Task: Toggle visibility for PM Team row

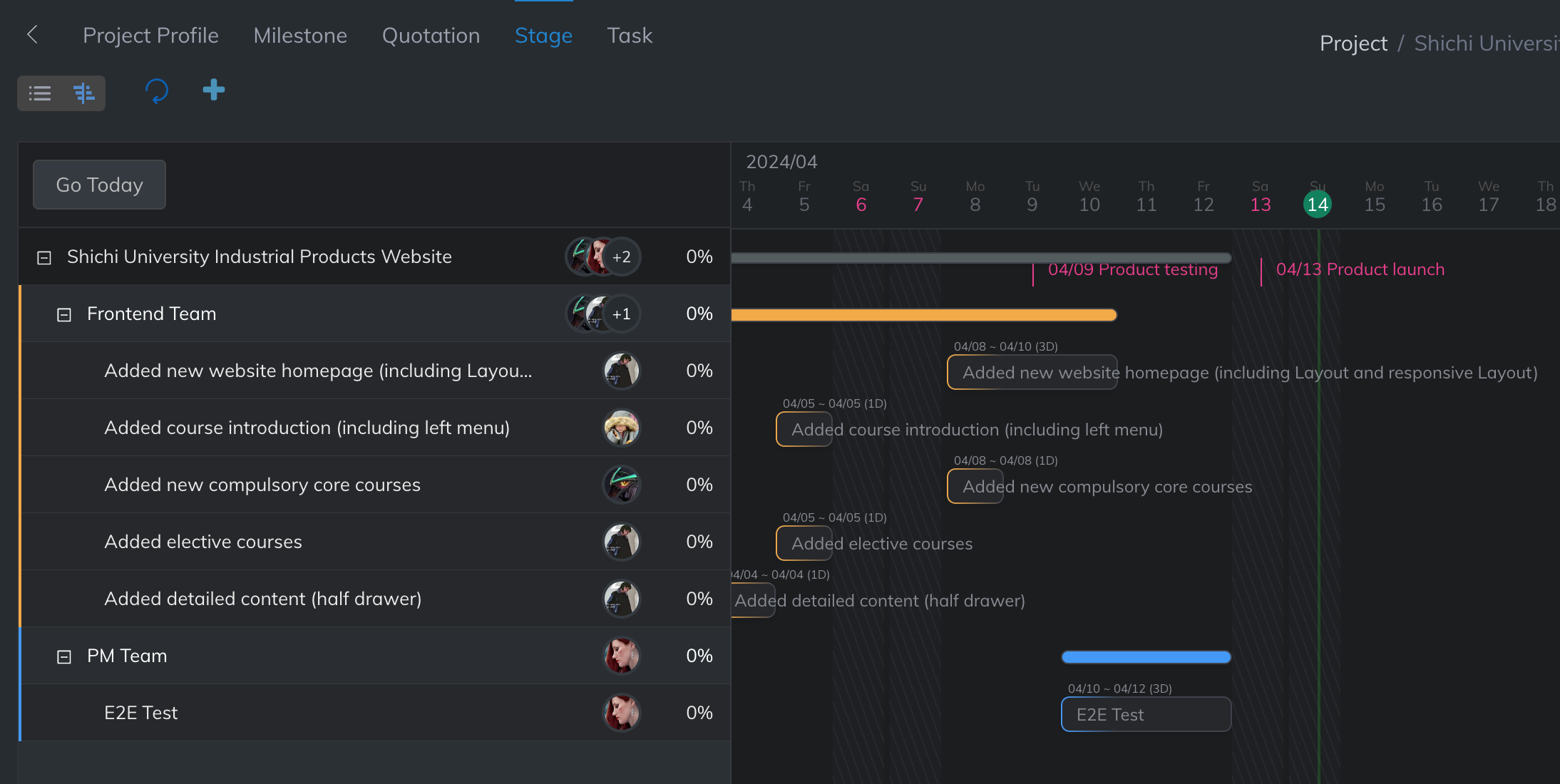Action: [64, 655]
